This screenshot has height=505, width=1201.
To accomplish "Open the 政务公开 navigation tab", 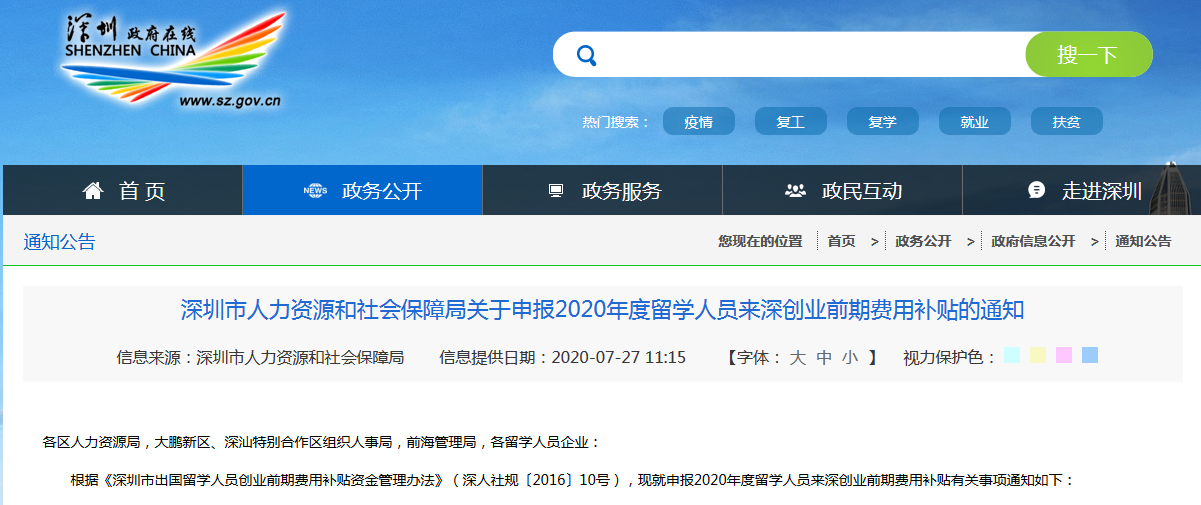I will pos(362,190).
